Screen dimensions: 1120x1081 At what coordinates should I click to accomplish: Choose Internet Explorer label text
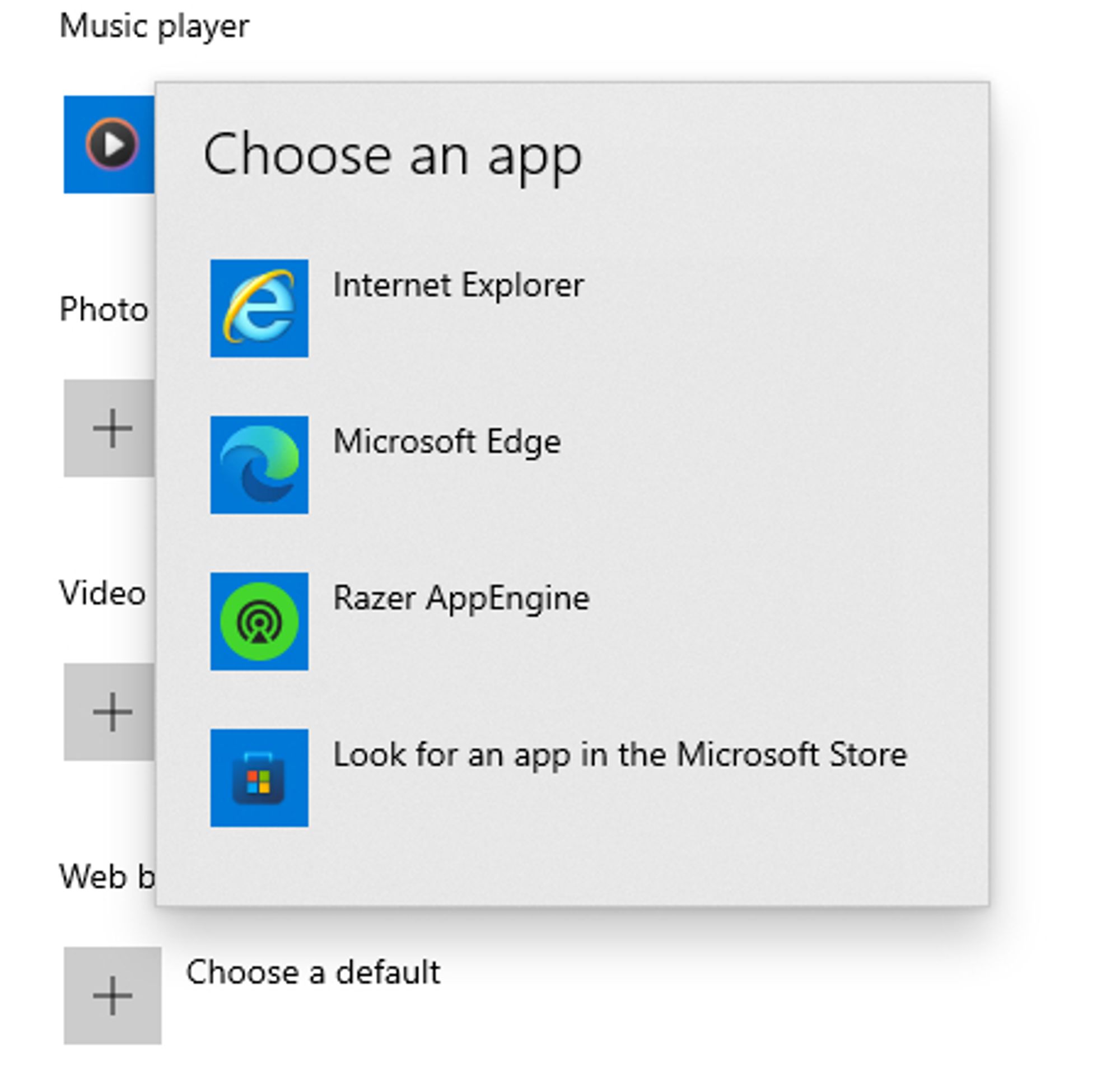[458, 285]
